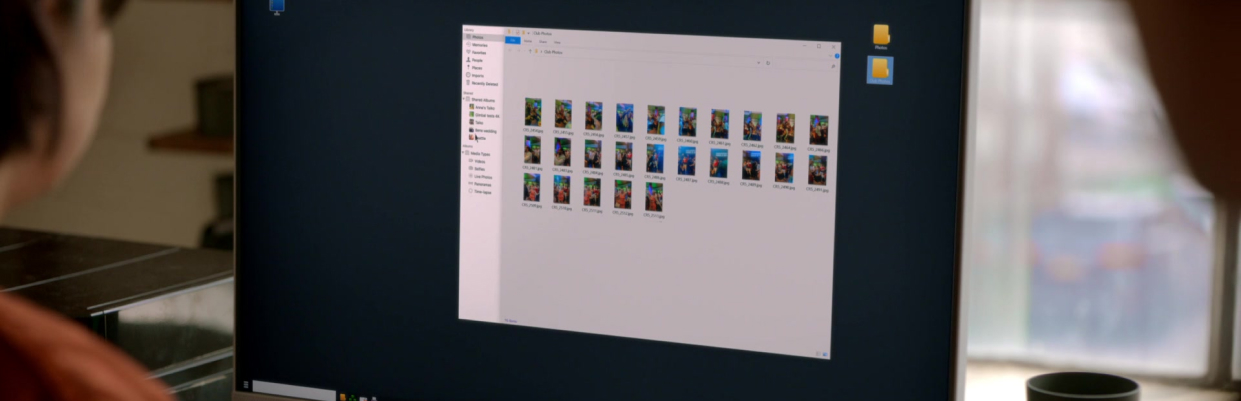Image resolution: width=1241 pixels, height=401 pixels.
Task: Click the Up folder arrow
Action: click(530, 51)
